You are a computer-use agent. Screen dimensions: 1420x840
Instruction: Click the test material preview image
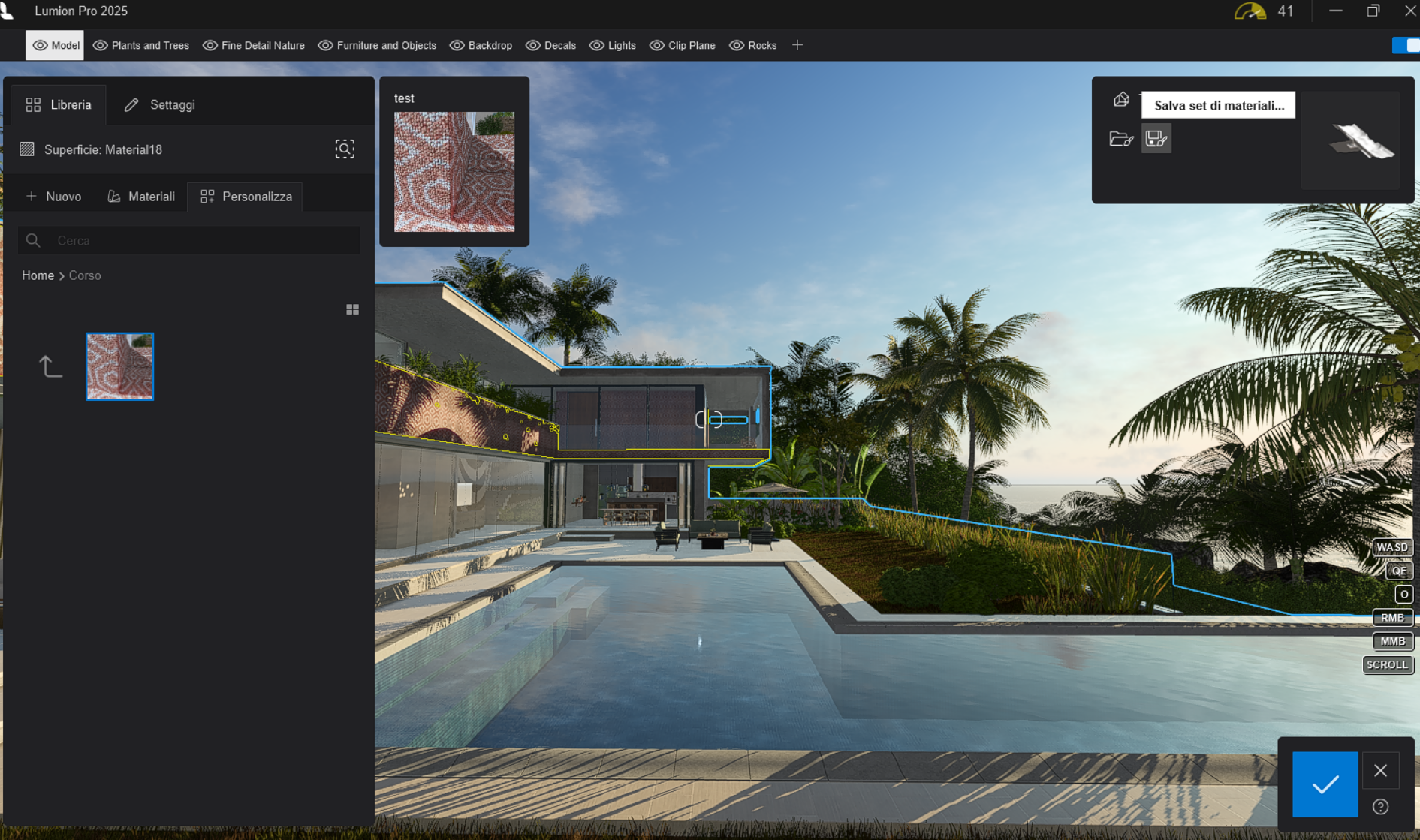(x=454, y=172)
